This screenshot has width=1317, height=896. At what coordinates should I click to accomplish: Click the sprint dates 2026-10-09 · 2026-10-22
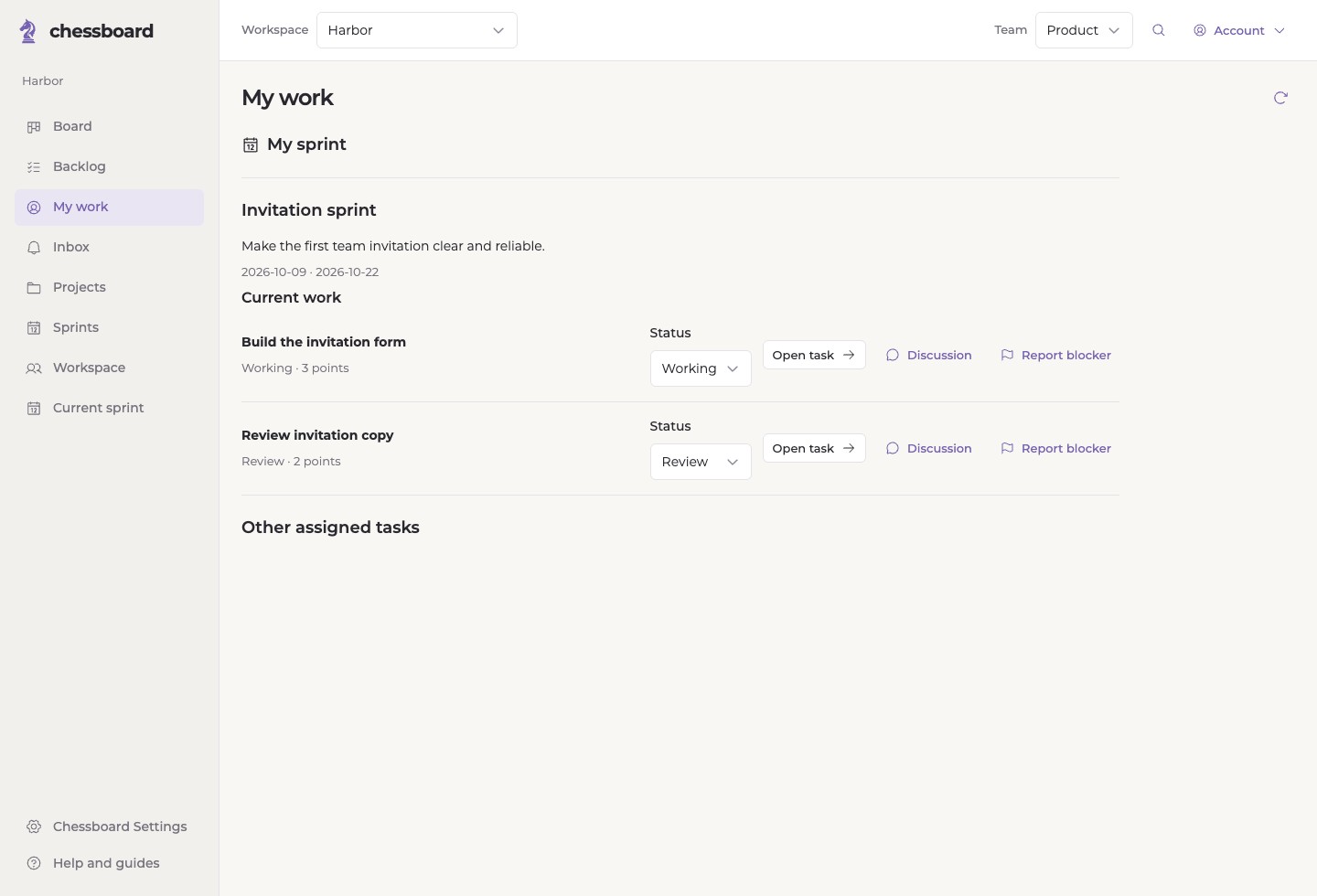click(x=310, y=272)
